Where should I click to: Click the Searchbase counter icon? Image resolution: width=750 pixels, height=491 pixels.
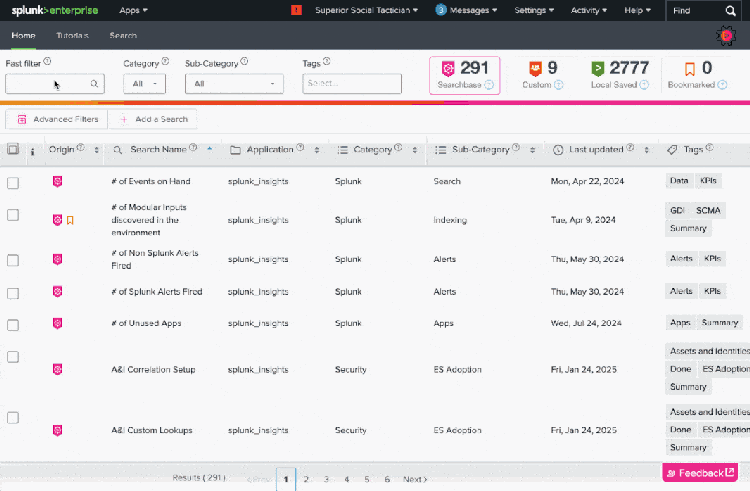[449, 68]
